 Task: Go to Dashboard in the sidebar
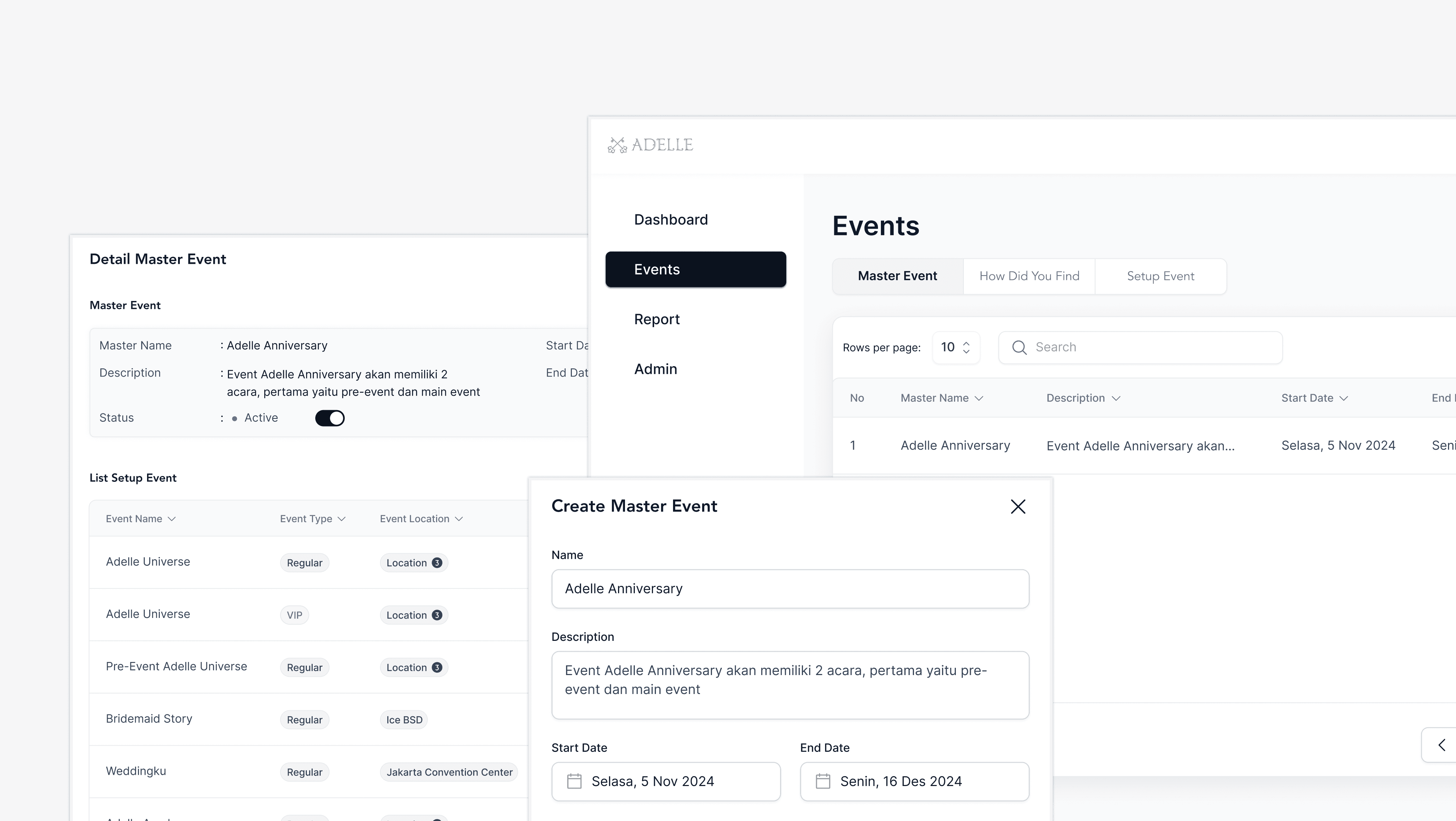[x=670, y=220]
